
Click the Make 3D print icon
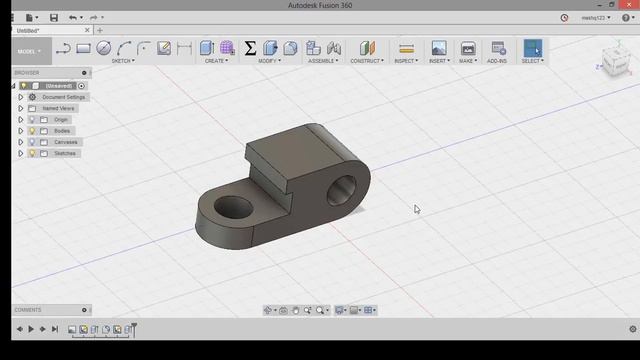468,48
